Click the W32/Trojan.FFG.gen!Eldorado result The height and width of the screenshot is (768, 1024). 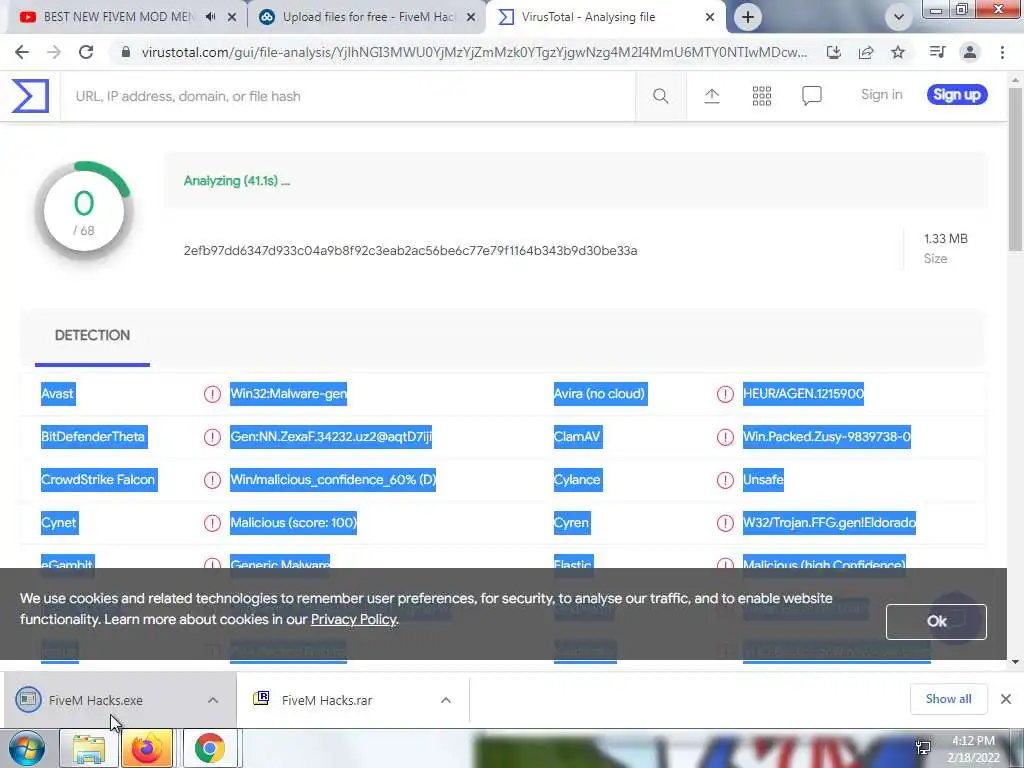829,523
